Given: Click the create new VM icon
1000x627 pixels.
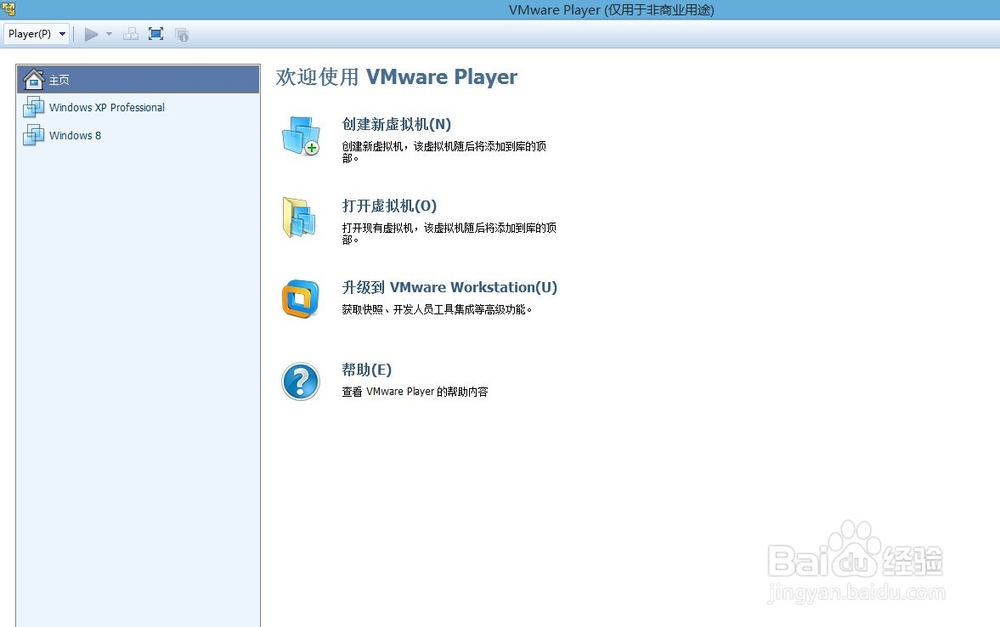Looking at the screenshot, I should [x=300, y=136].
